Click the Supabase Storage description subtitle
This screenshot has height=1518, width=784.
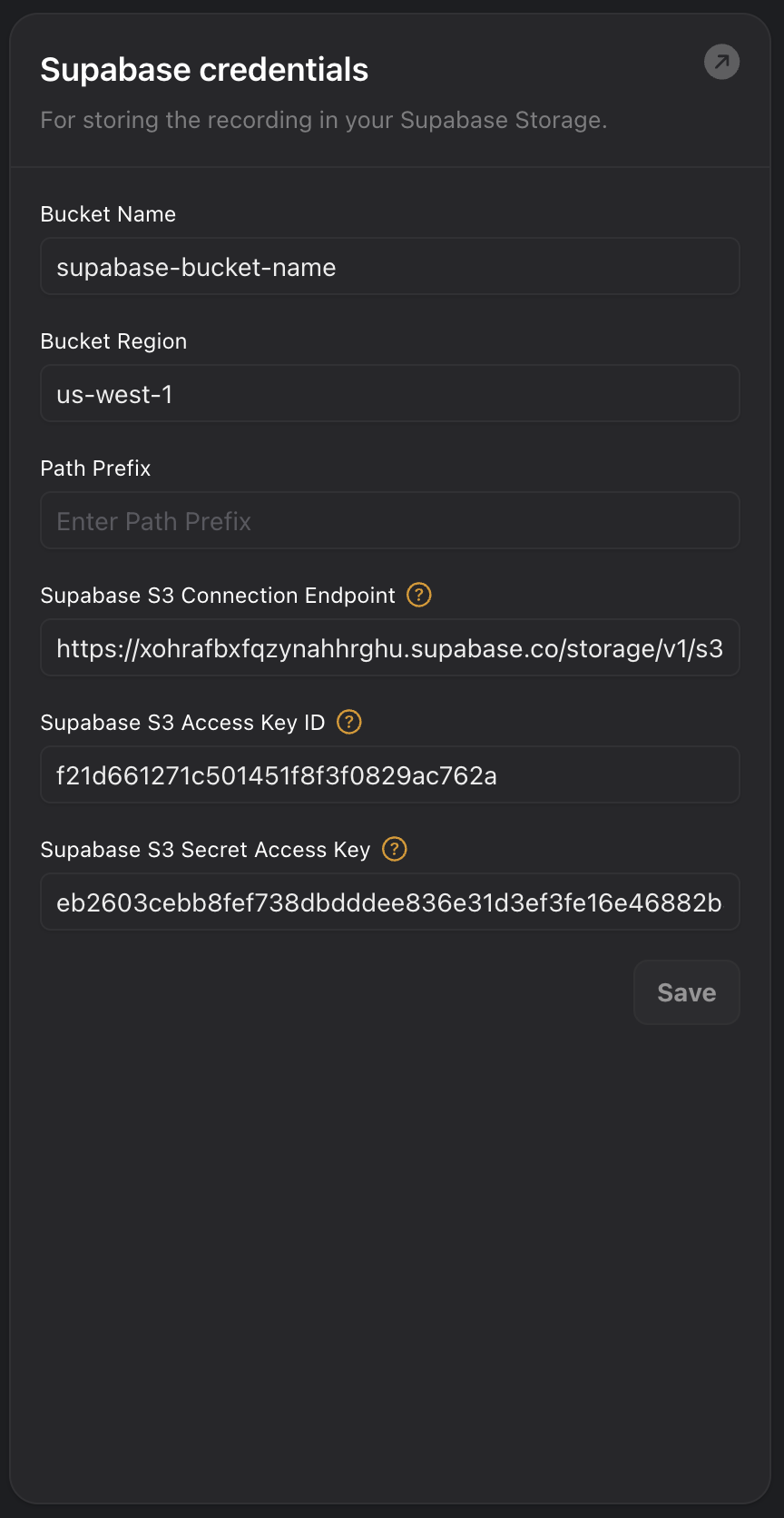(x=323, y=120)
